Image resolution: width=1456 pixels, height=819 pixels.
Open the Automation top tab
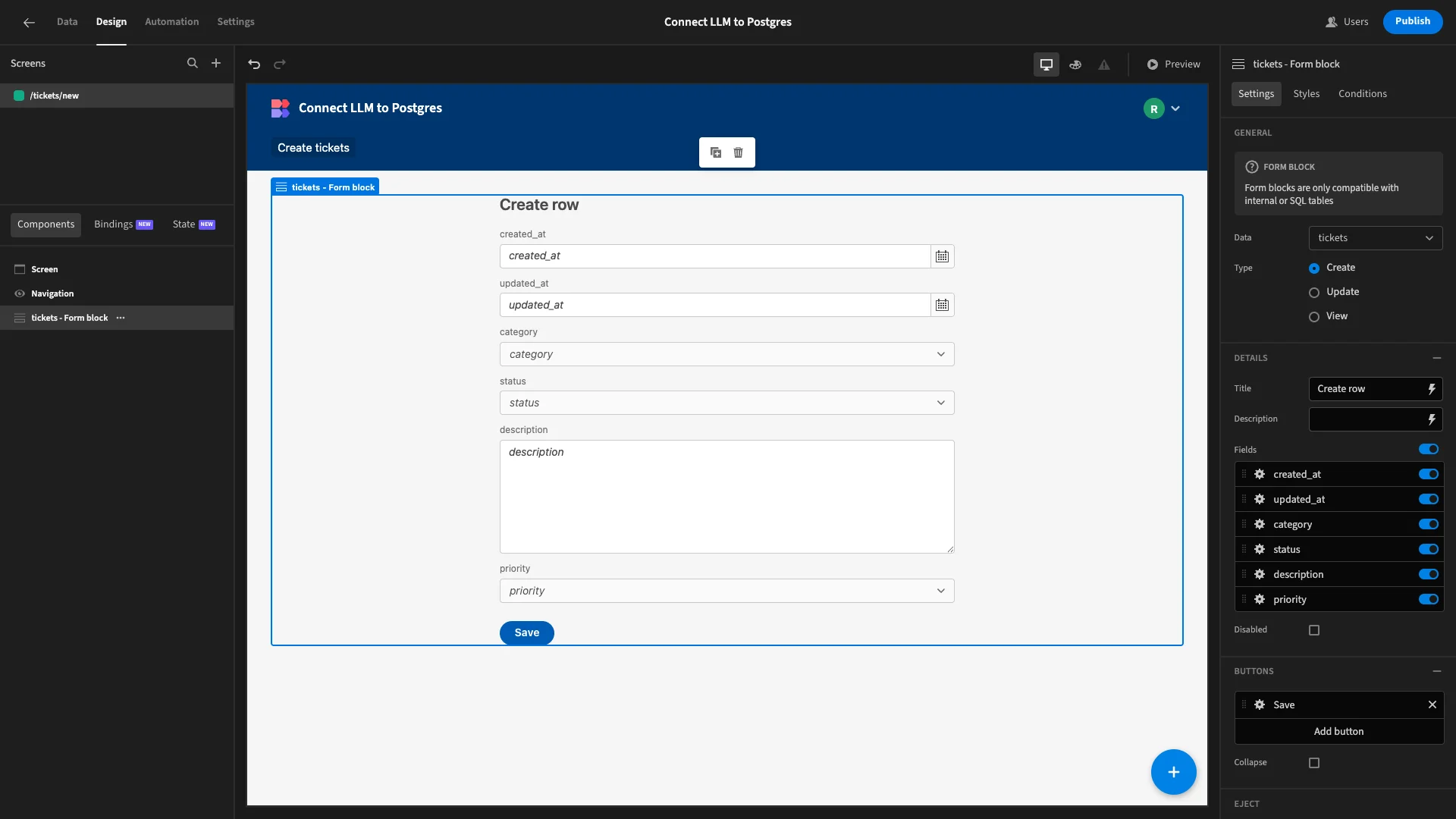(x=171, y=22)
